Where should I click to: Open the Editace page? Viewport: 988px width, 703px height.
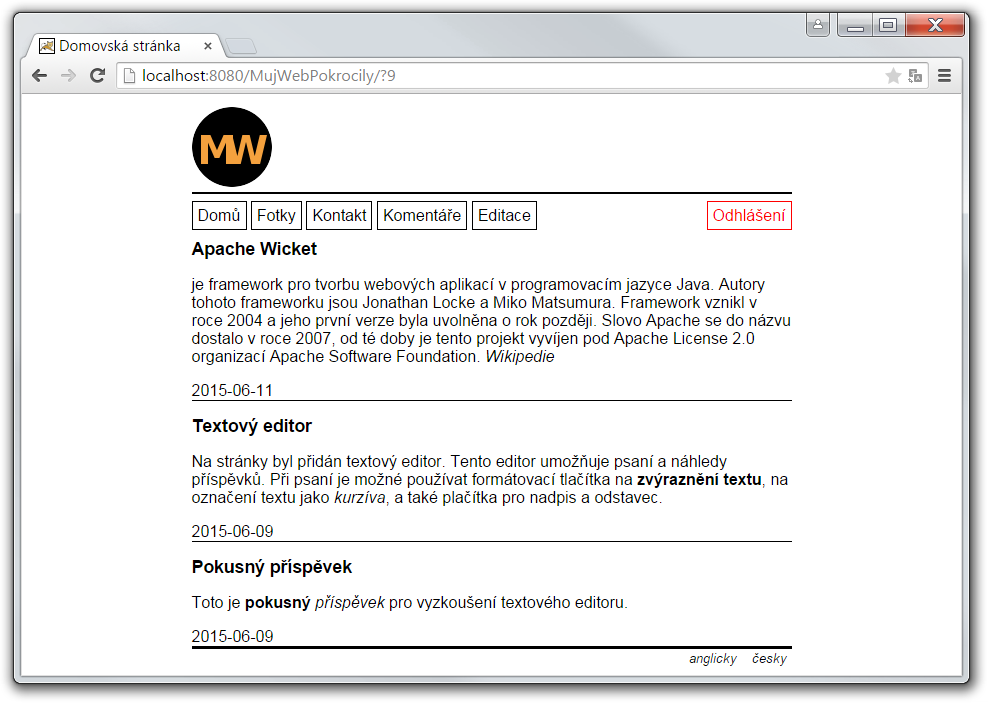504,215
